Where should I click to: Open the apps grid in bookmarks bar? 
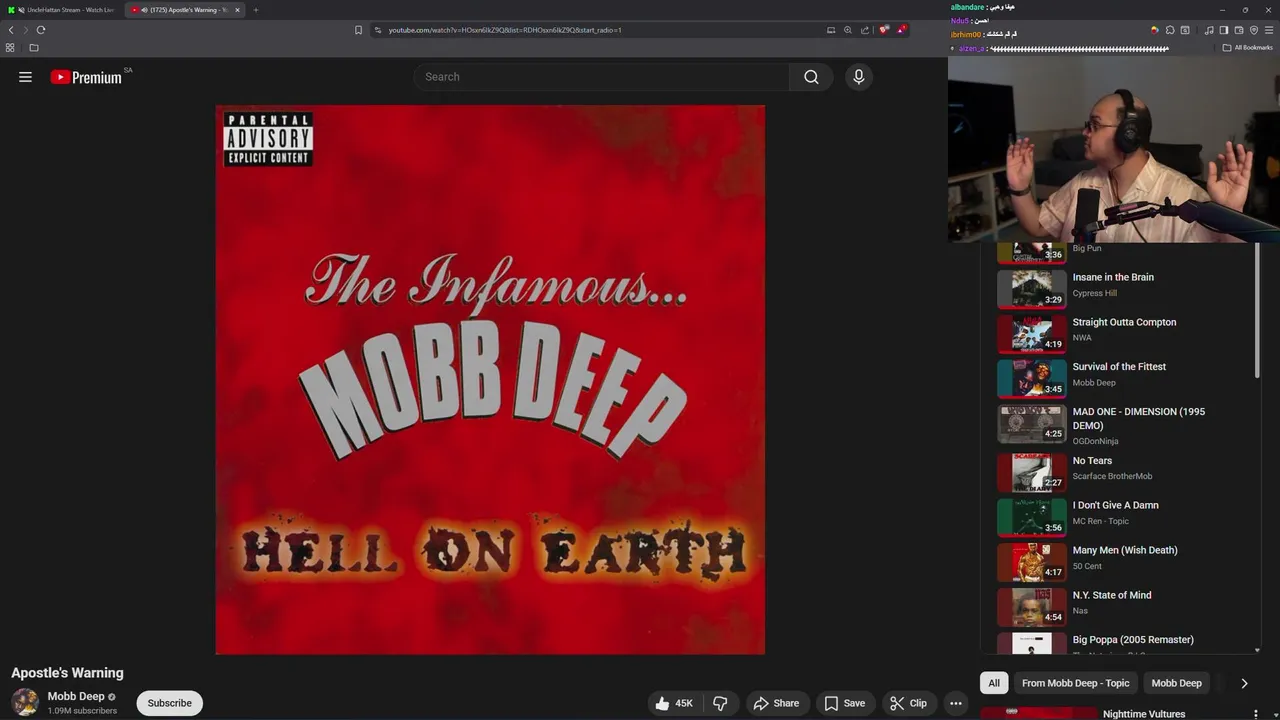tap(10, 48)
